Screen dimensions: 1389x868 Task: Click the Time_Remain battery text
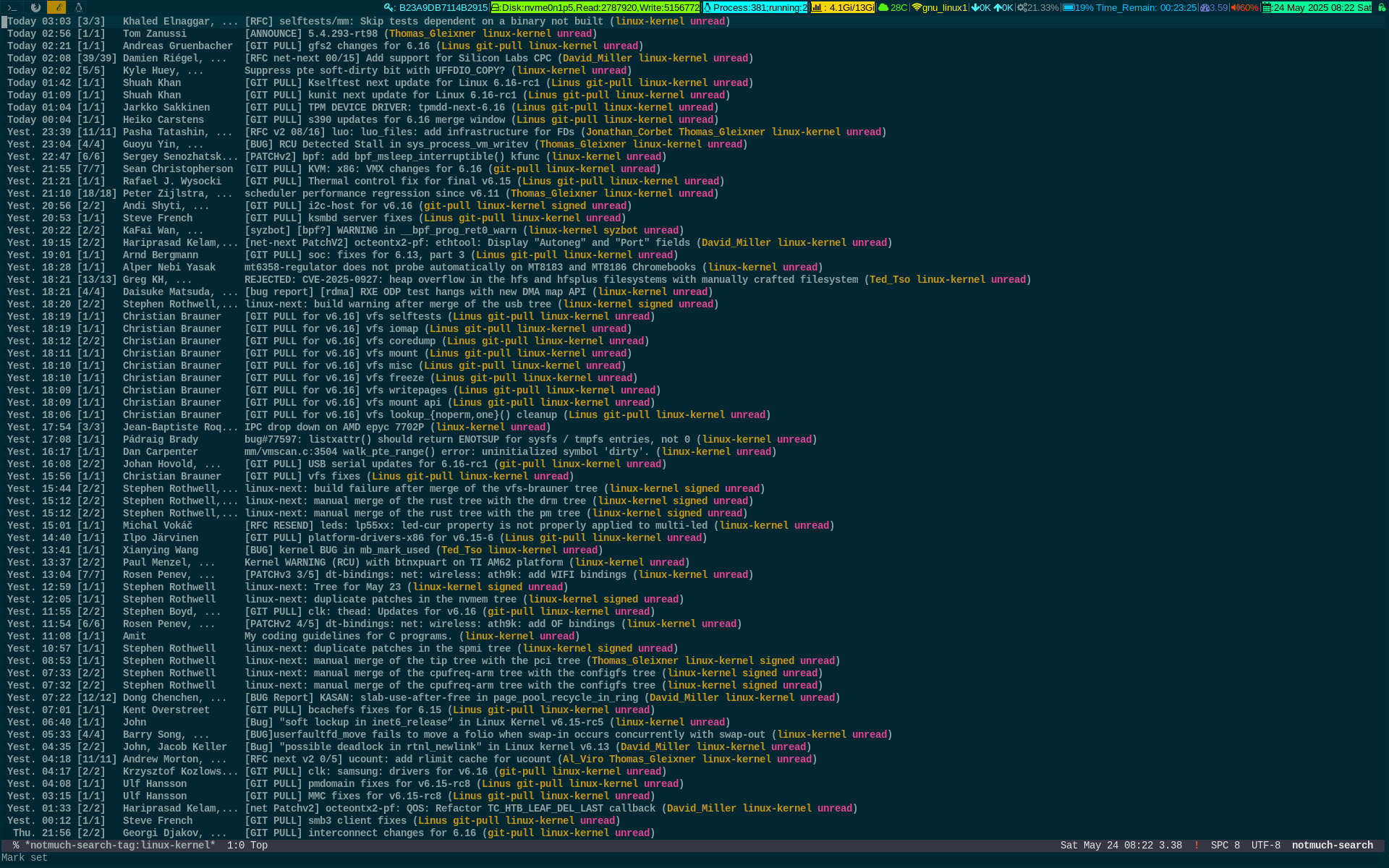pos(1146,7)
